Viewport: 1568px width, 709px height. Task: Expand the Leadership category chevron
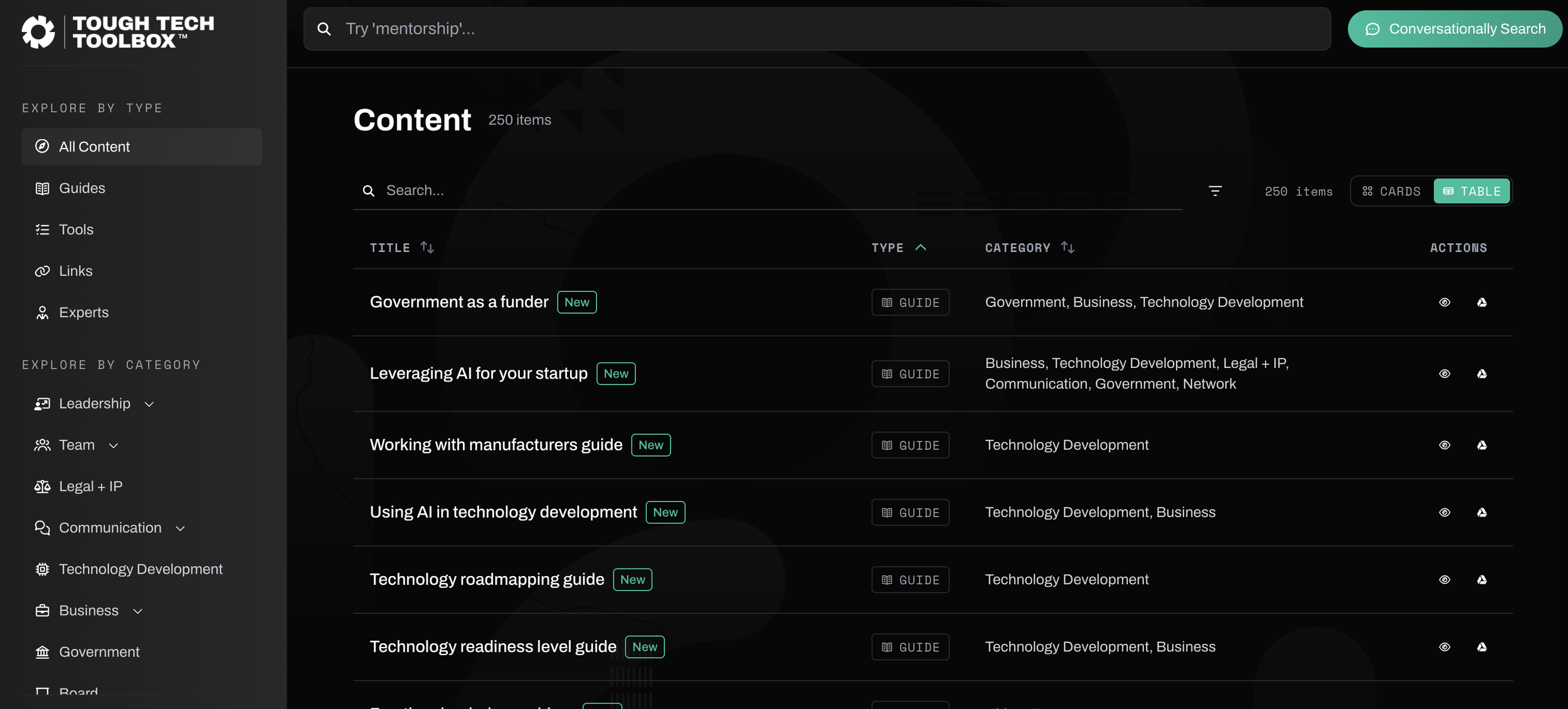click(149, 404)
